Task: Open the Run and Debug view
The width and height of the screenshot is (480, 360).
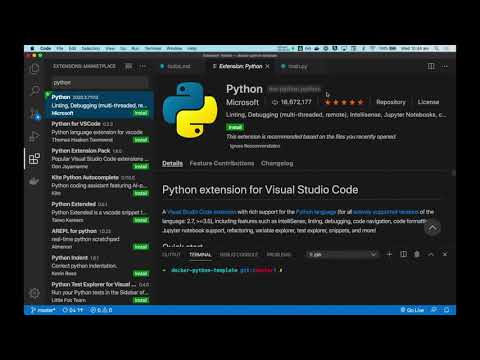Action: (x=34, y=136)
